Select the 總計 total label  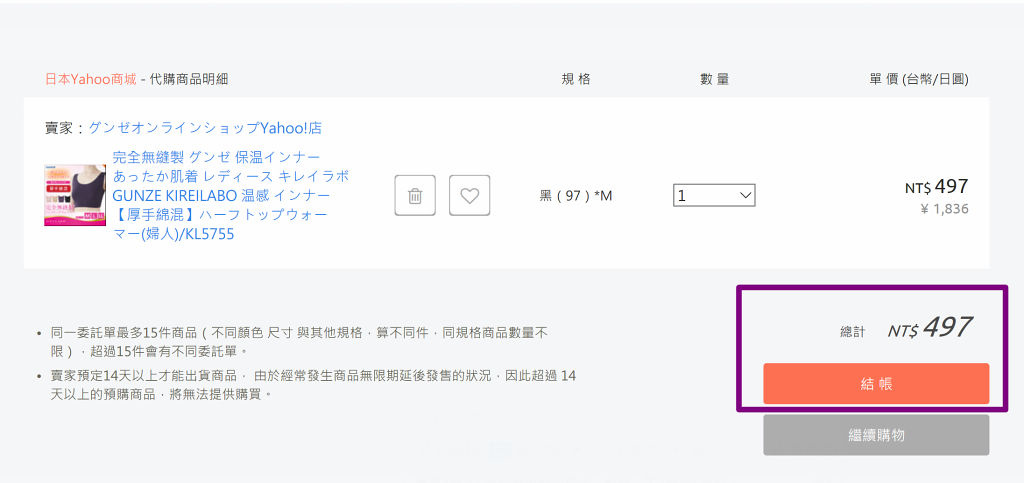click(x=852, y=332)
